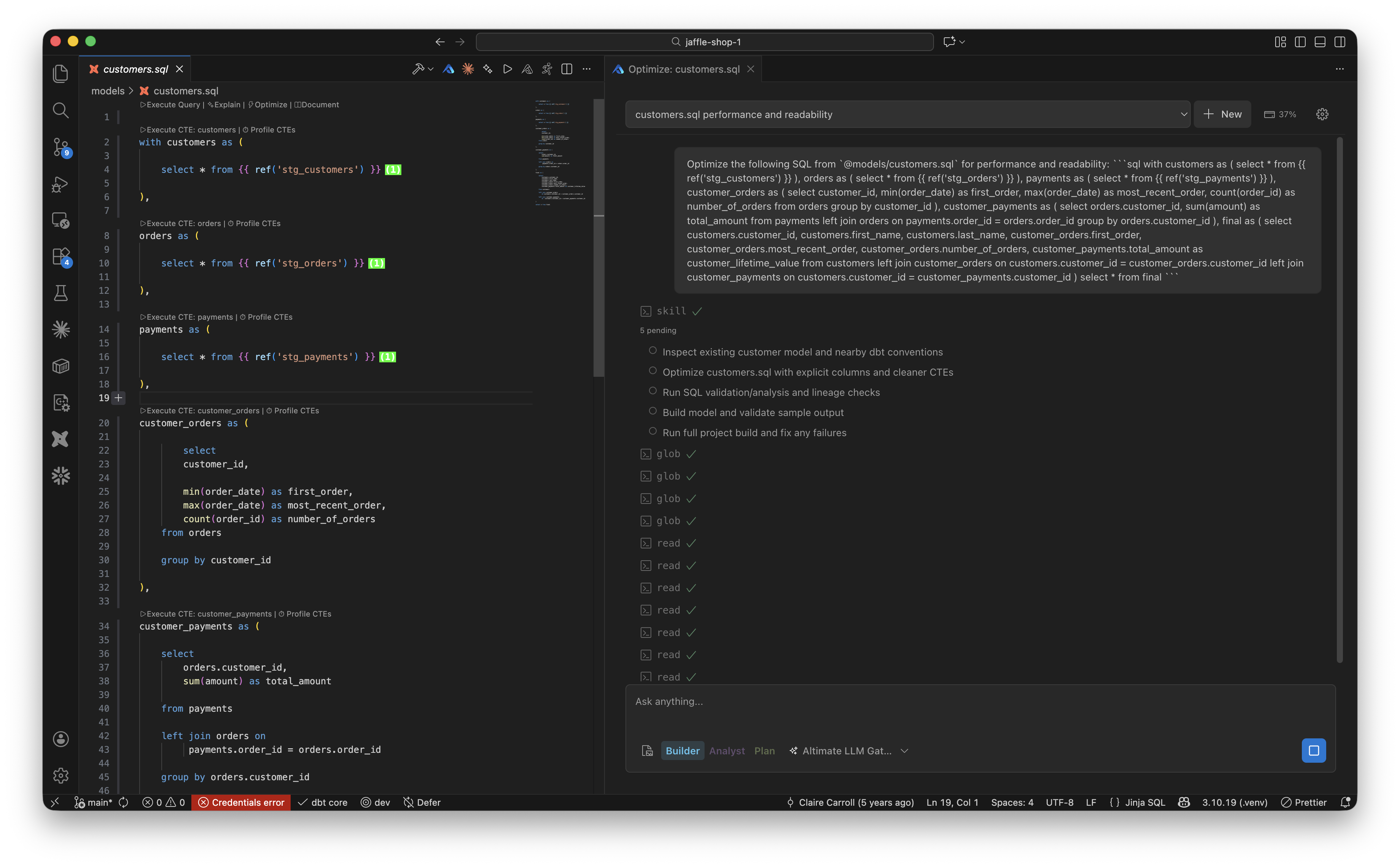Toggle 'Inspect existing customer model' todo circle

[653, 351]
